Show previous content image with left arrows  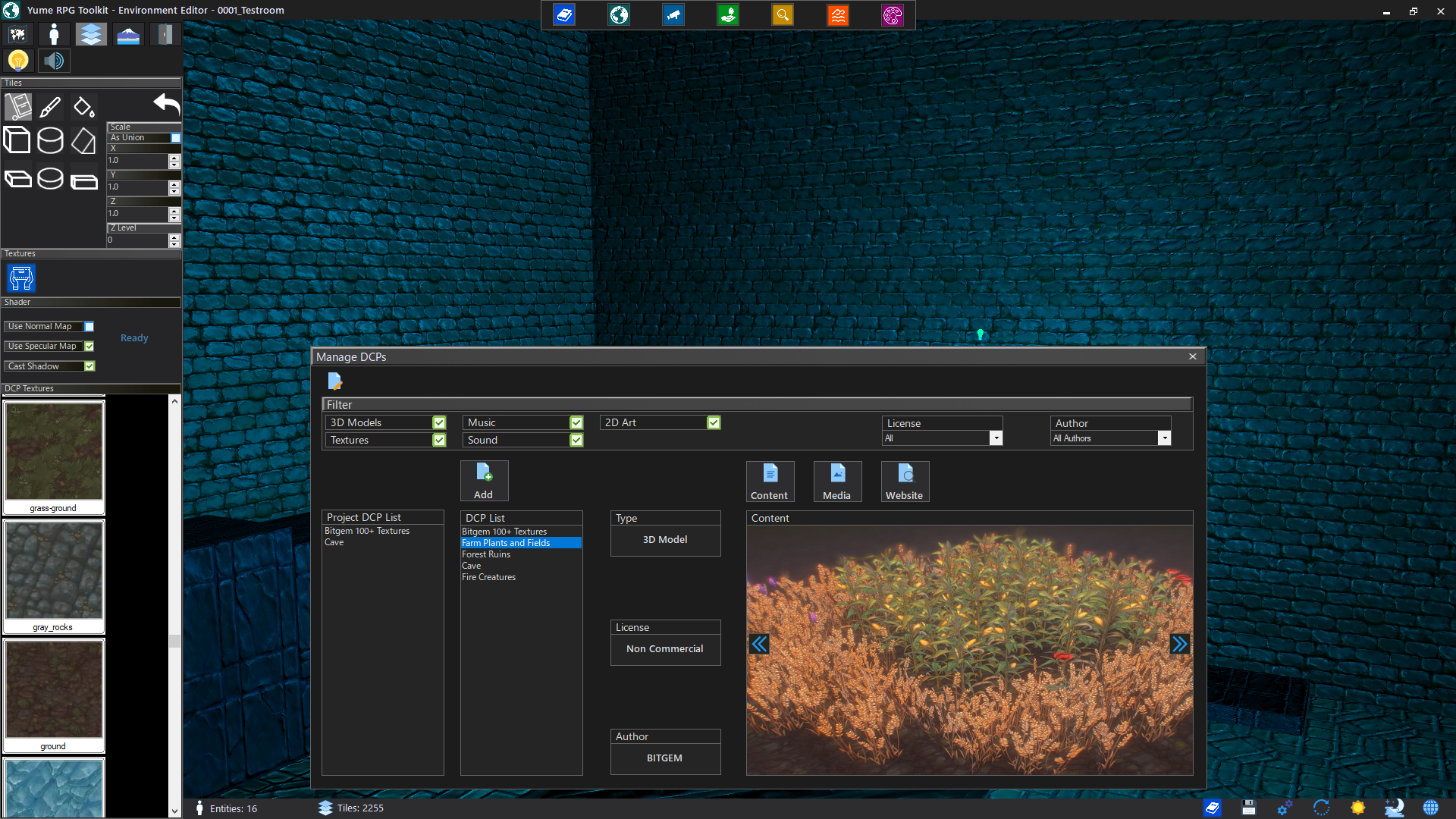759,645
